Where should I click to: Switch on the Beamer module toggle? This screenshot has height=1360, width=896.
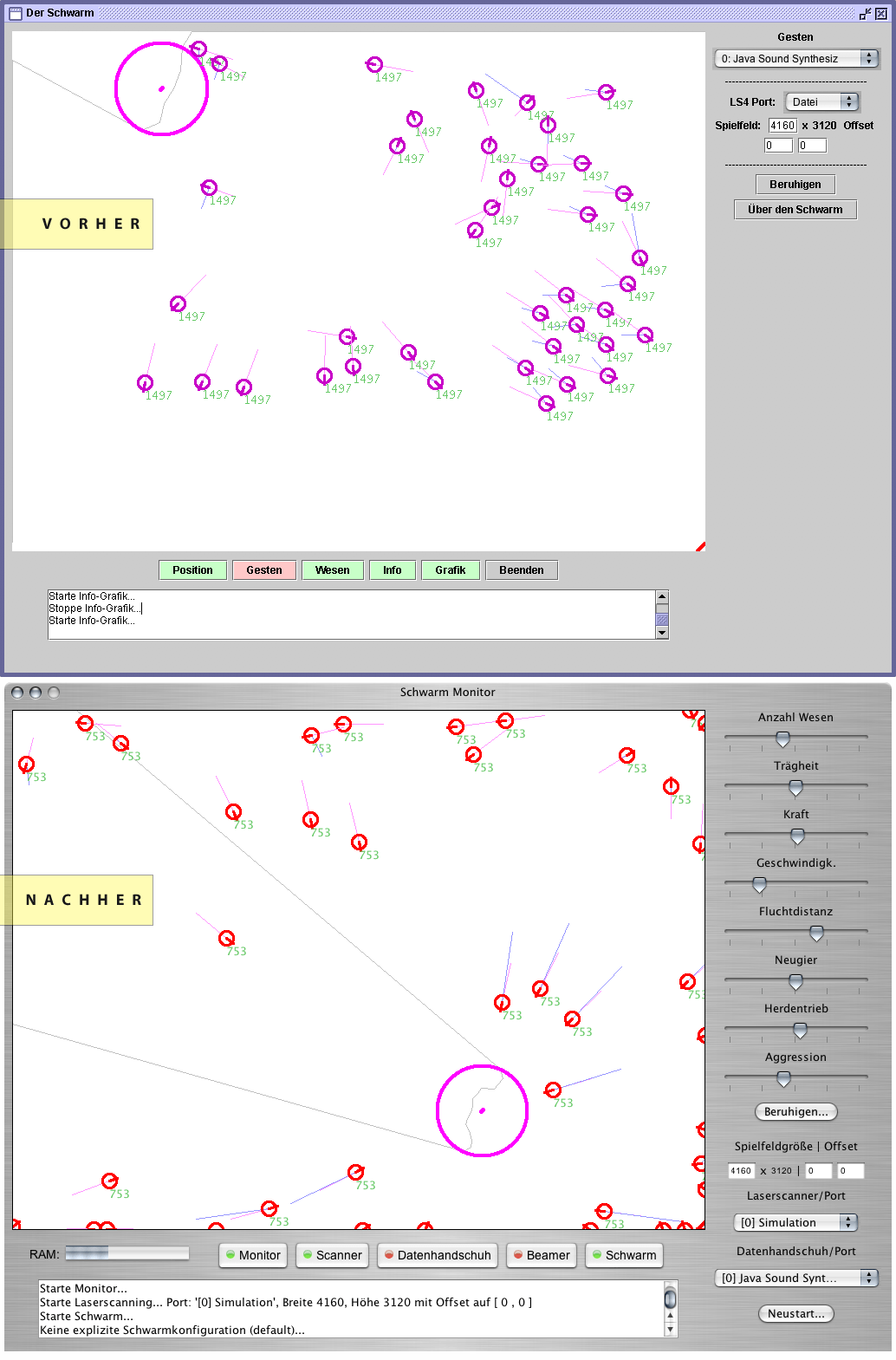[x=542, y=1255]
